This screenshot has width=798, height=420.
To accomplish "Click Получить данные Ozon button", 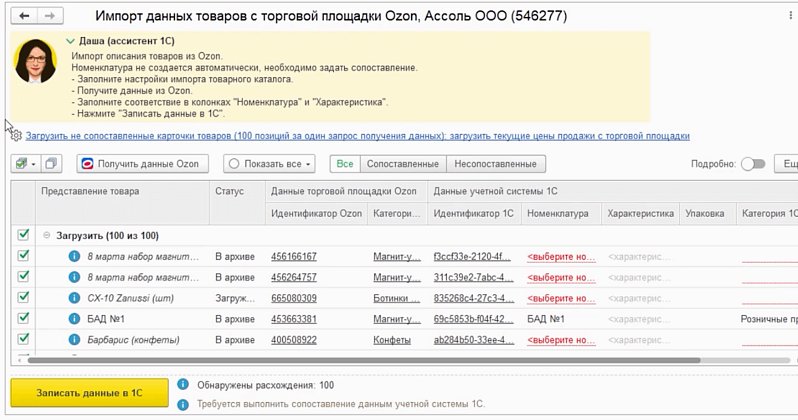I will tap(142, 164).
